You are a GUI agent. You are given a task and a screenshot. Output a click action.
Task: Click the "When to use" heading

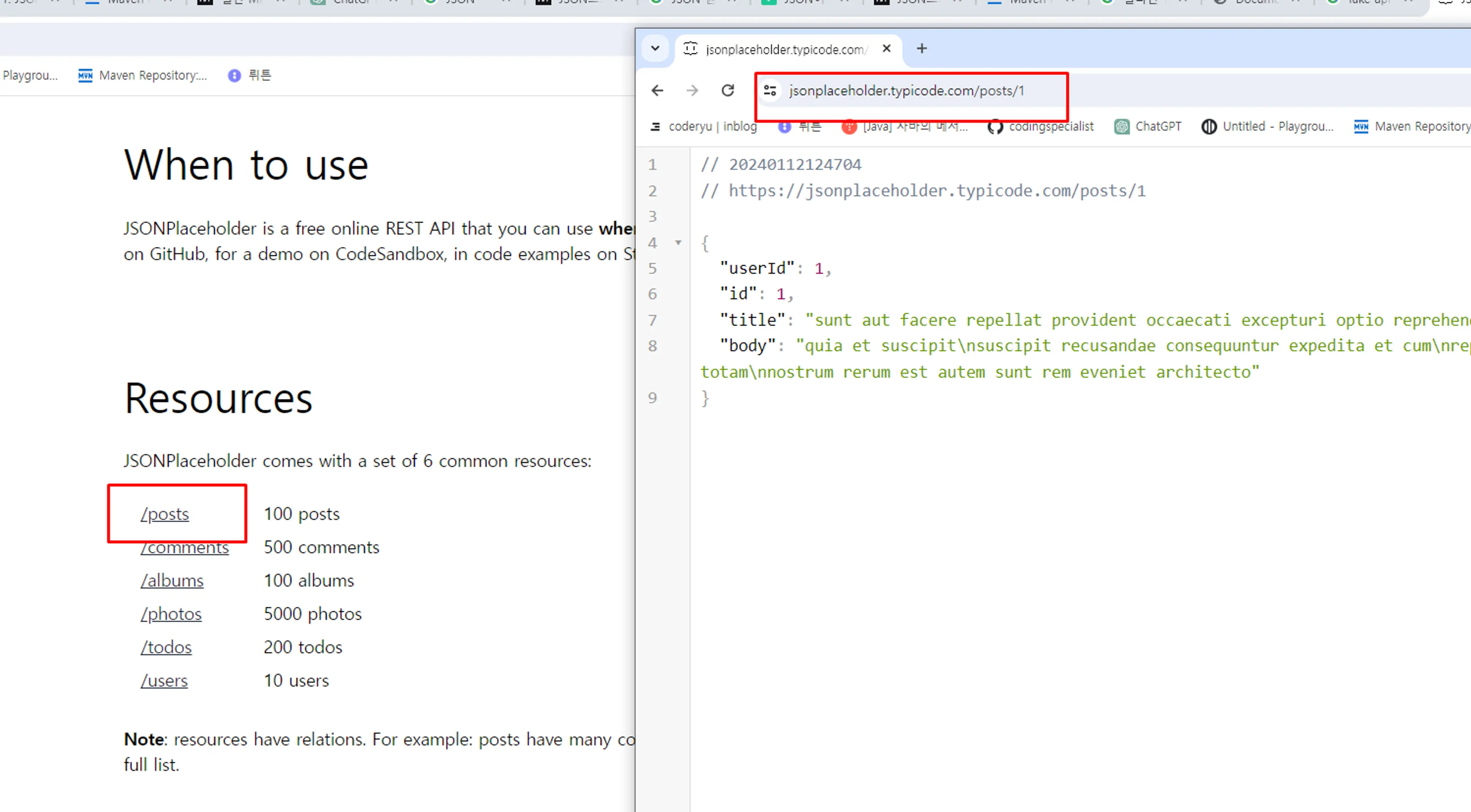tap(246, 165)
